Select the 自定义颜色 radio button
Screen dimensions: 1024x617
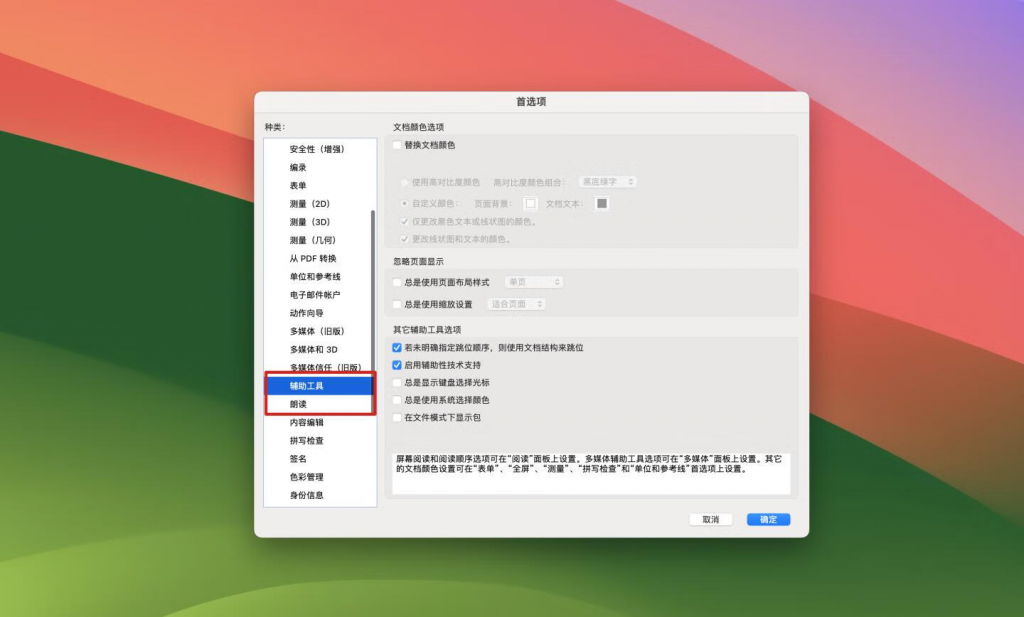404,202
